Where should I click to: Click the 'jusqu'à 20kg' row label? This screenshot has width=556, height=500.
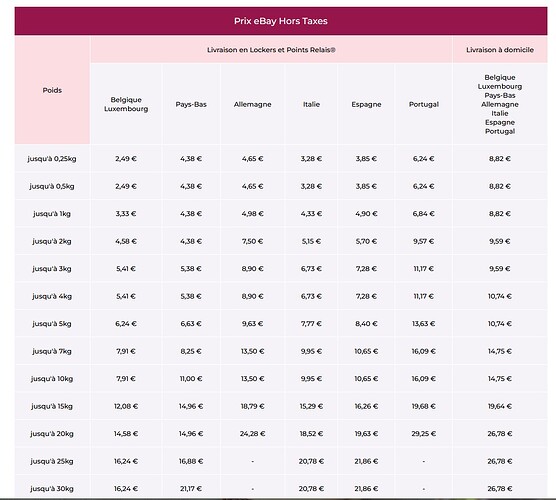point(52,434)
